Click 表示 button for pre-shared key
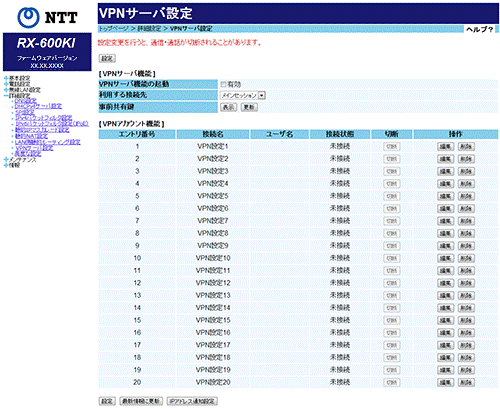 pos(228,107)
